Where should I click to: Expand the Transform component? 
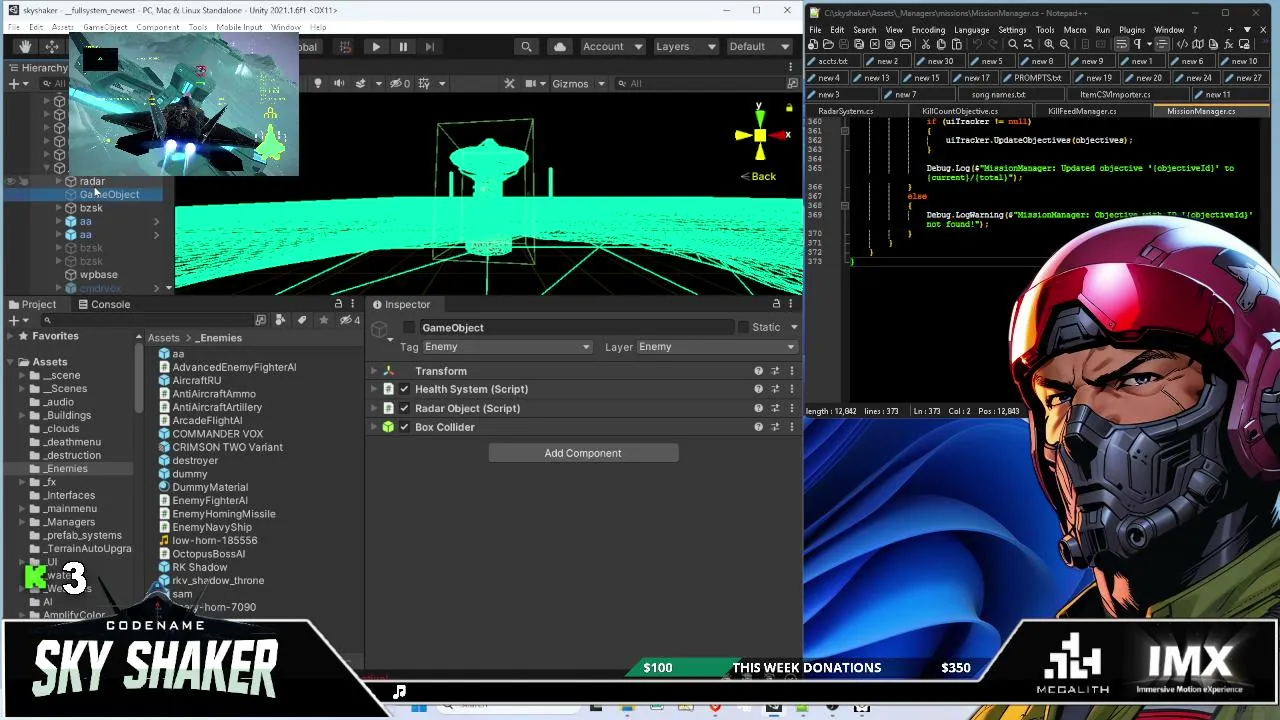374,371
